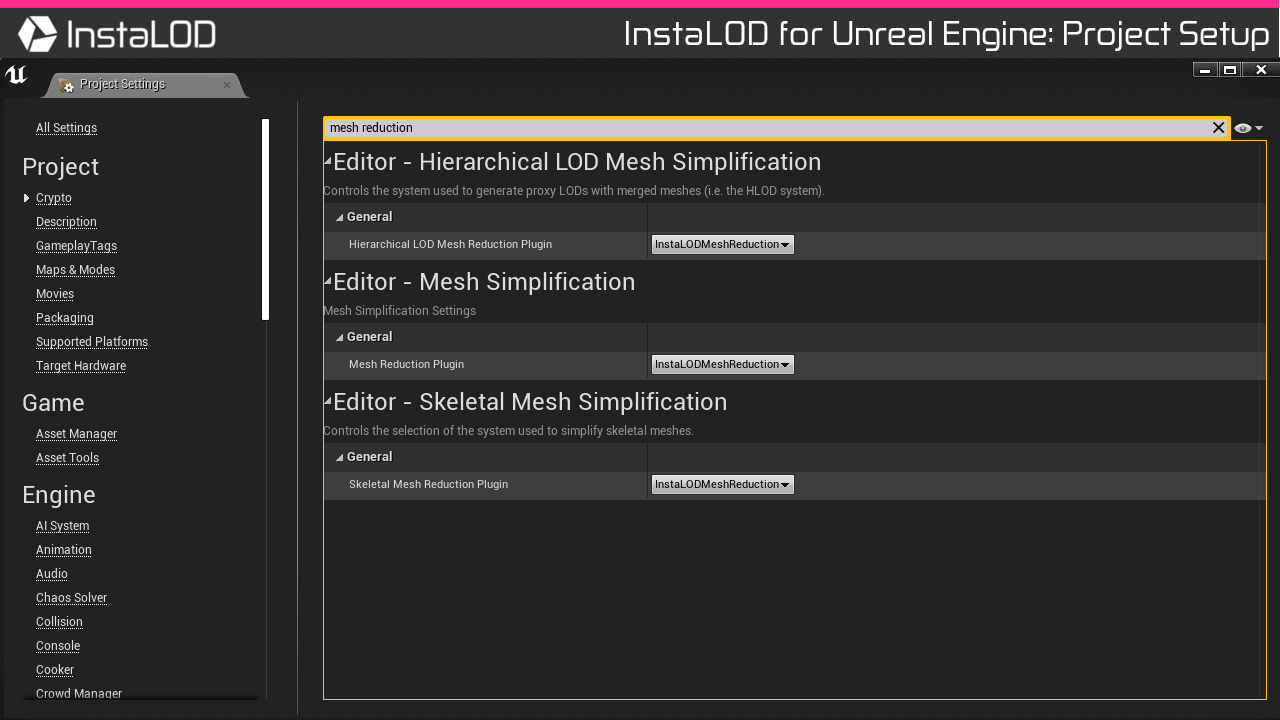Collapse the General section under Mesh Simplification
This screenshot has height=720, width=1280.
tap(339, 336)
